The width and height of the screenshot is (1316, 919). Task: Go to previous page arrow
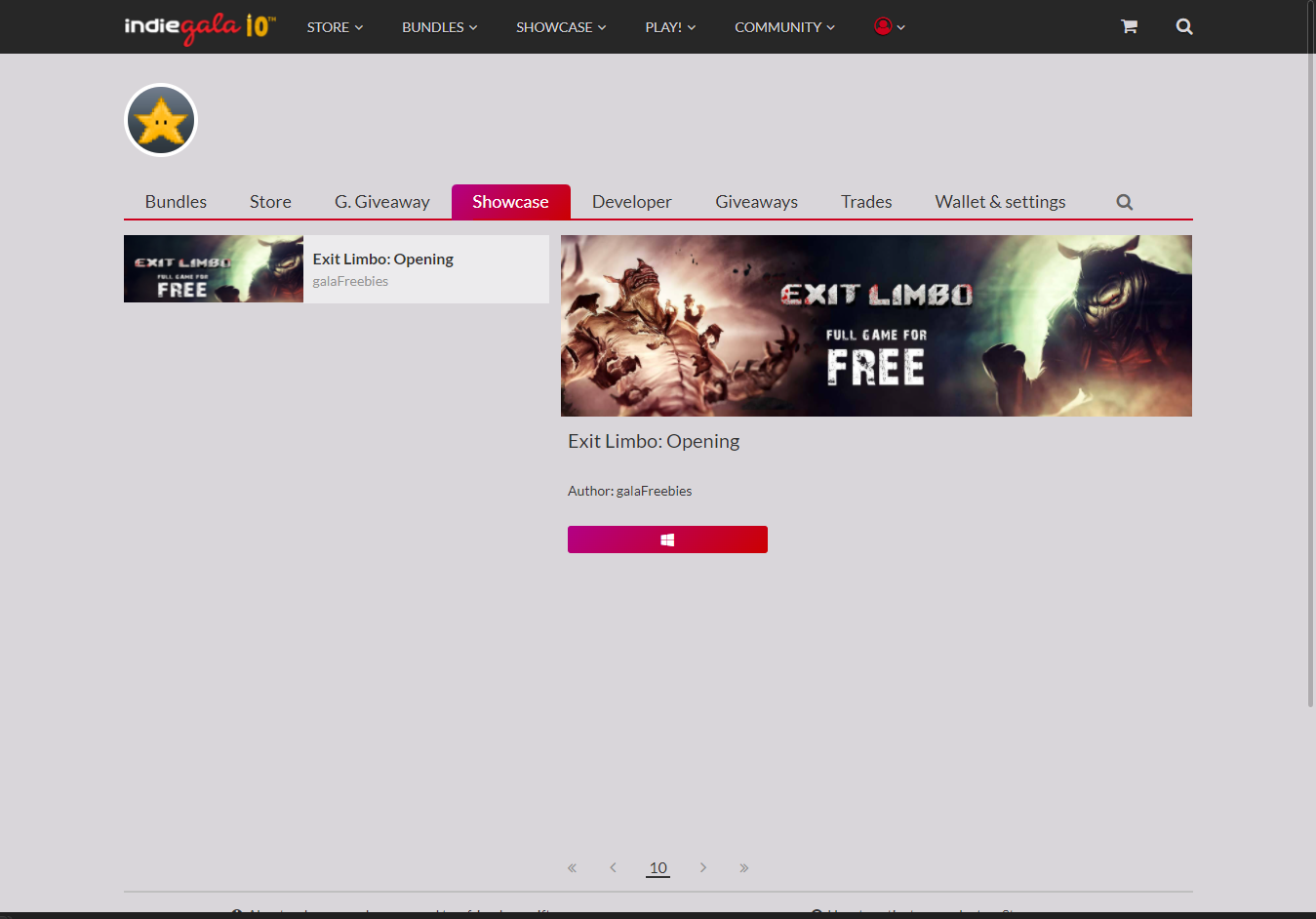pos(613,867)
